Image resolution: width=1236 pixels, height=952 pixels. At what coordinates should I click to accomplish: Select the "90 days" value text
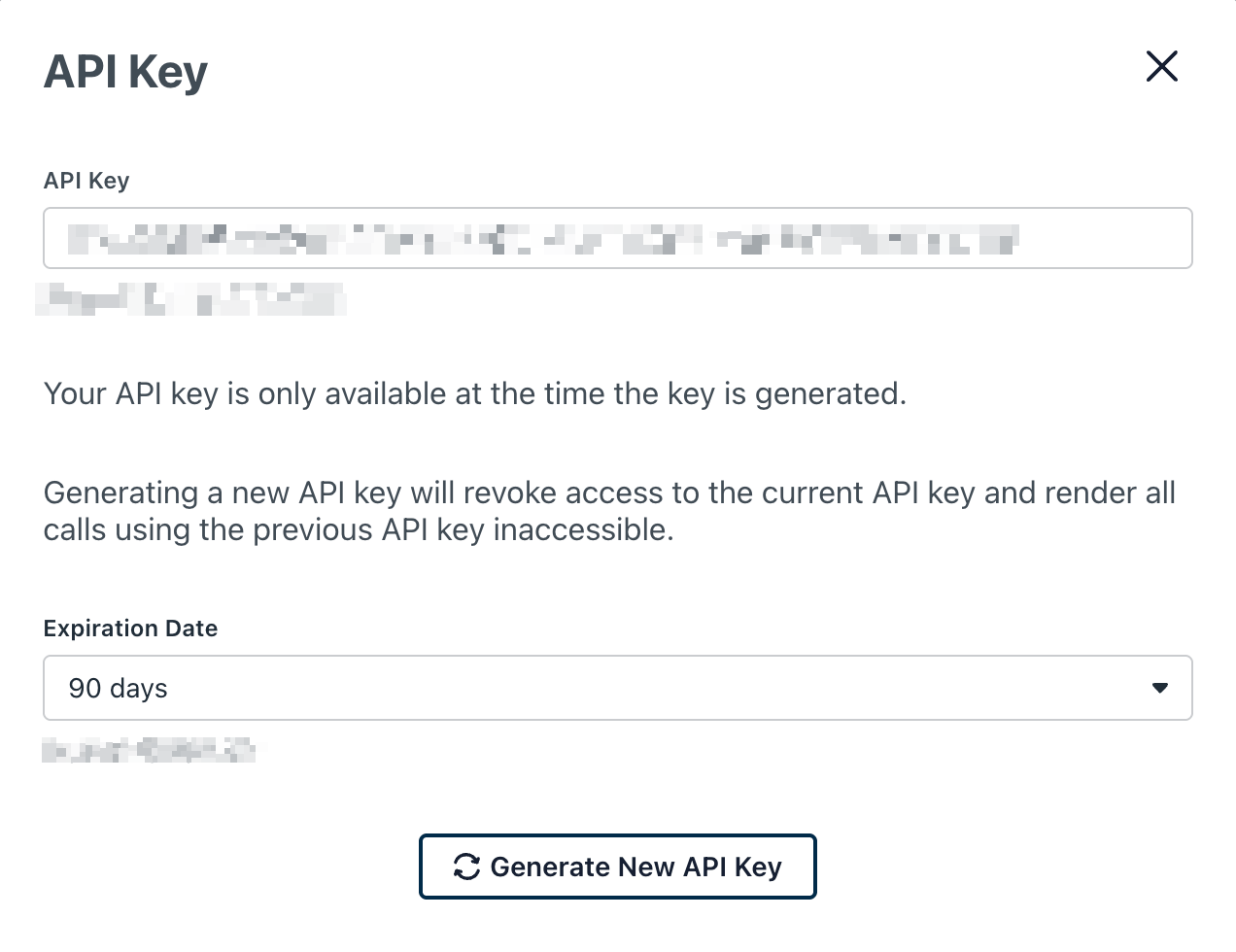point(118,689)
